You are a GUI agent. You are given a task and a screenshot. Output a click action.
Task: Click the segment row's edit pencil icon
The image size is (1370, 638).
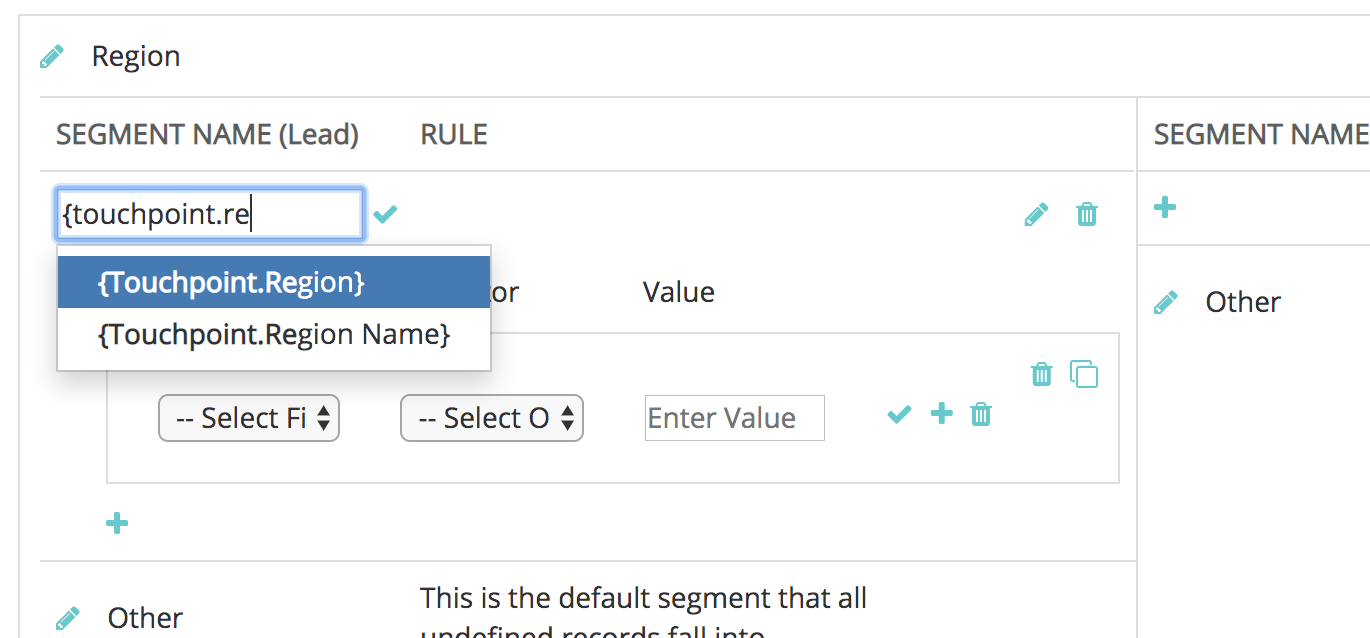coord(1037,214)
